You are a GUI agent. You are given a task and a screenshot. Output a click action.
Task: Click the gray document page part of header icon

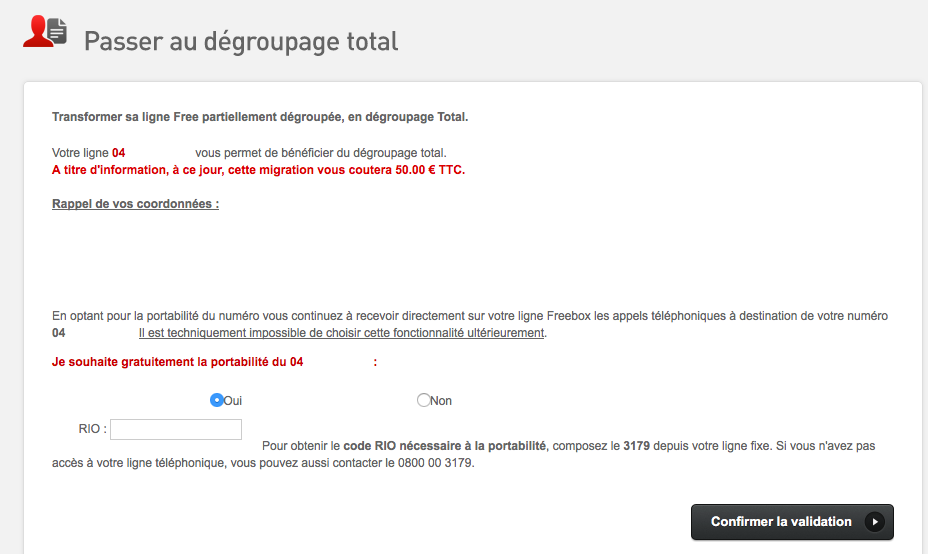[x=57, y=31]
